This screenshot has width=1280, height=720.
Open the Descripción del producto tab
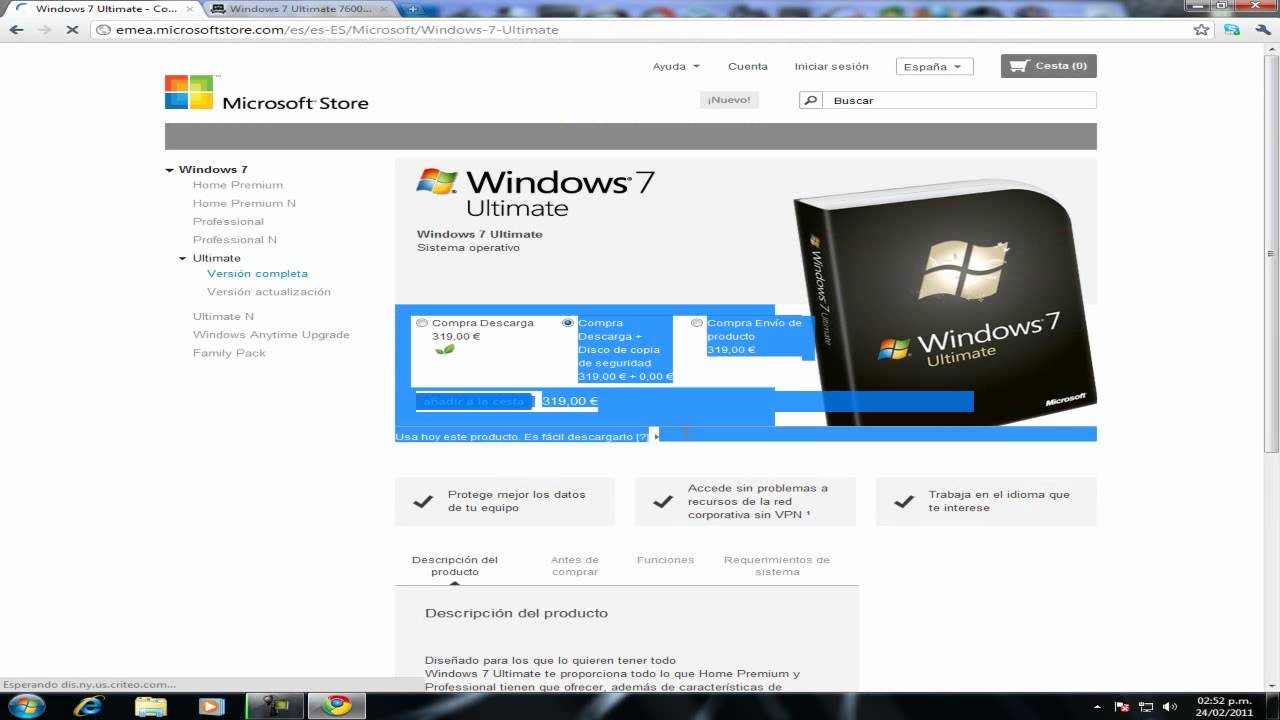(x=454, y=566)
